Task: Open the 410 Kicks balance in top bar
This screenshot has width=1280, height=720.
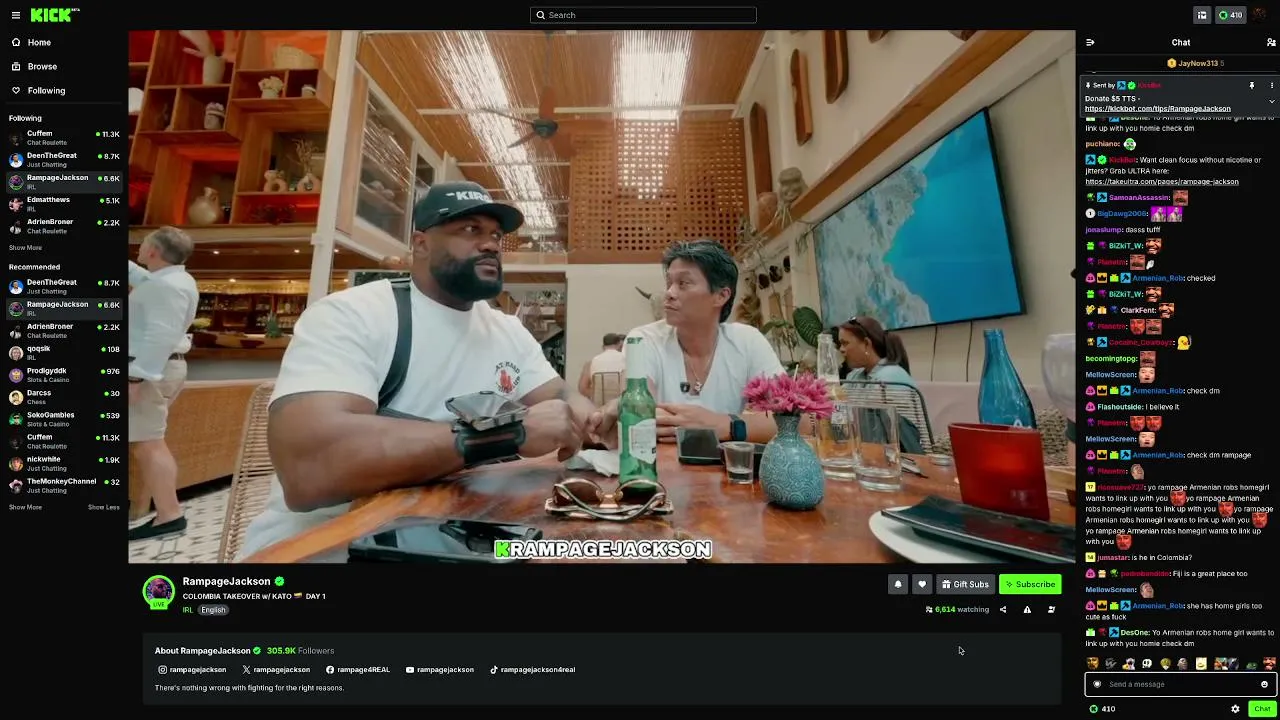Action: point(1230,15)
